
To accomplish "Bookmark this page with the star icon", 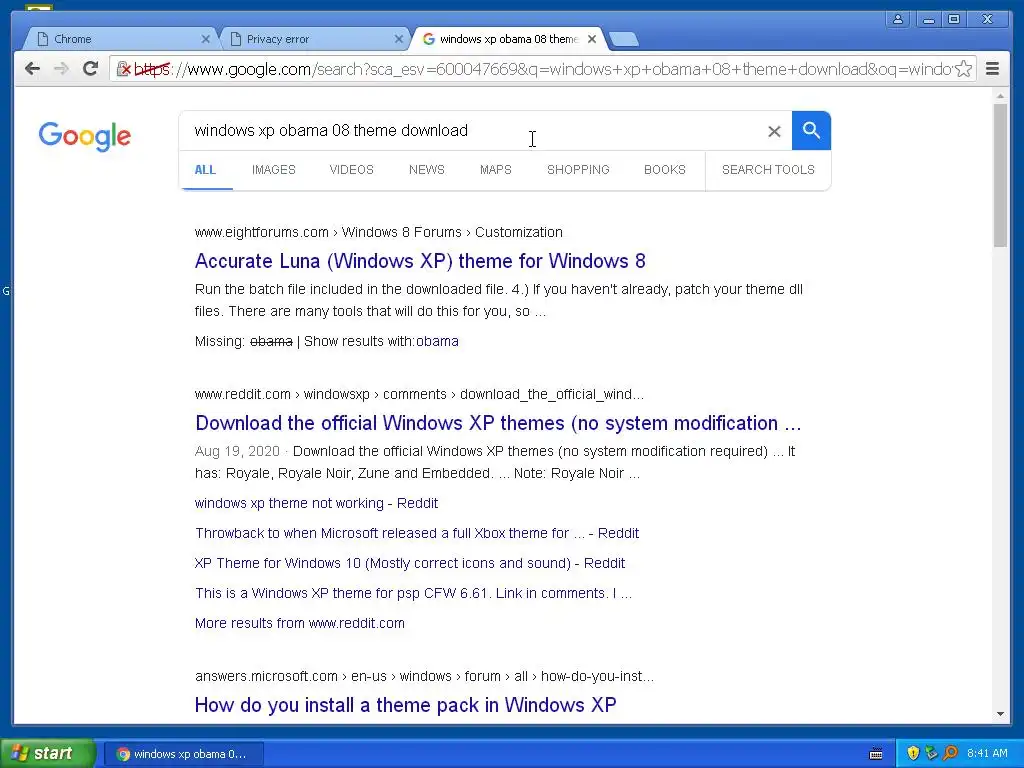I will (963, 69).
